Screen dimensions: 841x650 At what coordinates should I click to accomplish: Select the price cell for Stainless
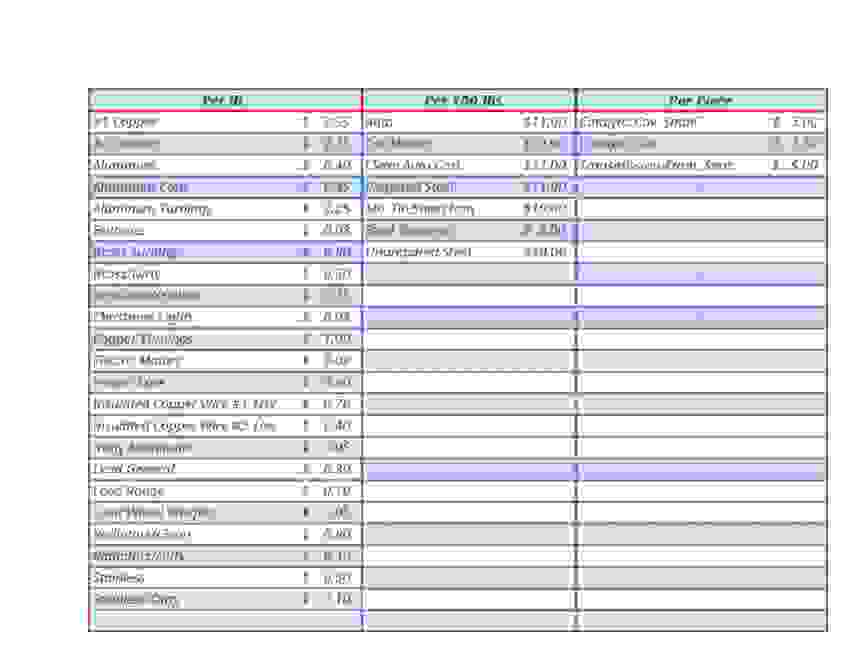tap(336, 578)
